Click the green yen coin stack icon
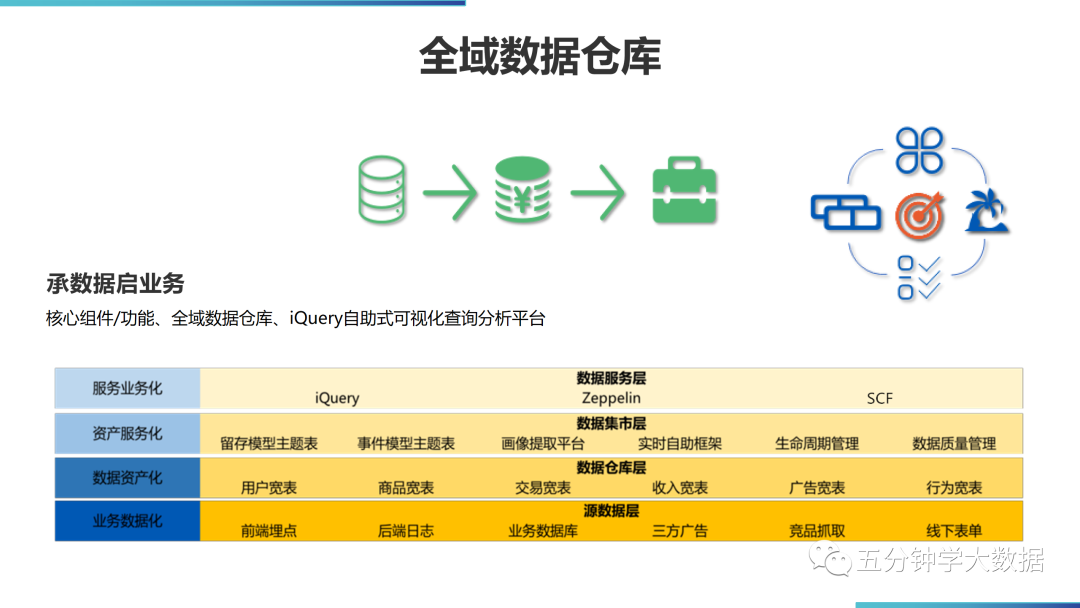The width and height of the screenshot is (1080, 608). (523, 189)
